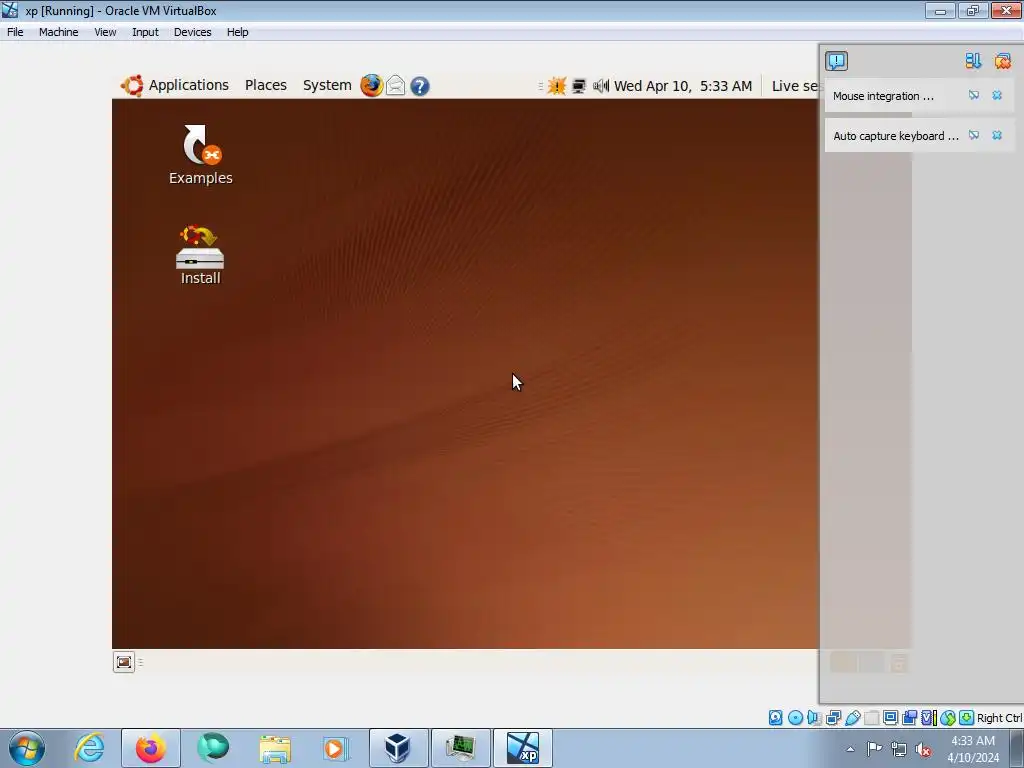This screenshot has width=1024, height=768.
Task: Open the Input menu
Action: [145, 32]
